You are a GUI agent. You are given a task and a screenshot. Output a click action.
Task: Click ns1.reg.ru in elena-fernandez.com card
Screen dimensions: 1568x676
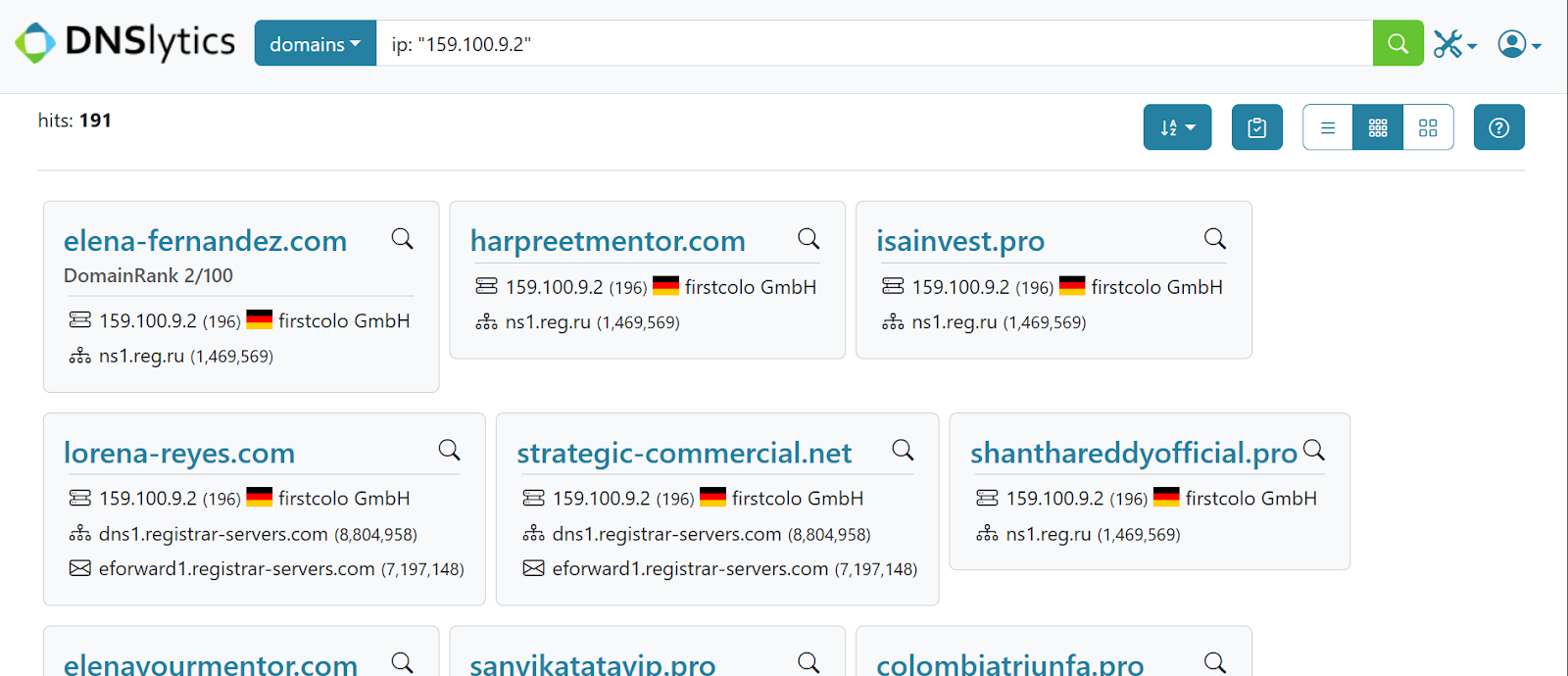[141, 357]
